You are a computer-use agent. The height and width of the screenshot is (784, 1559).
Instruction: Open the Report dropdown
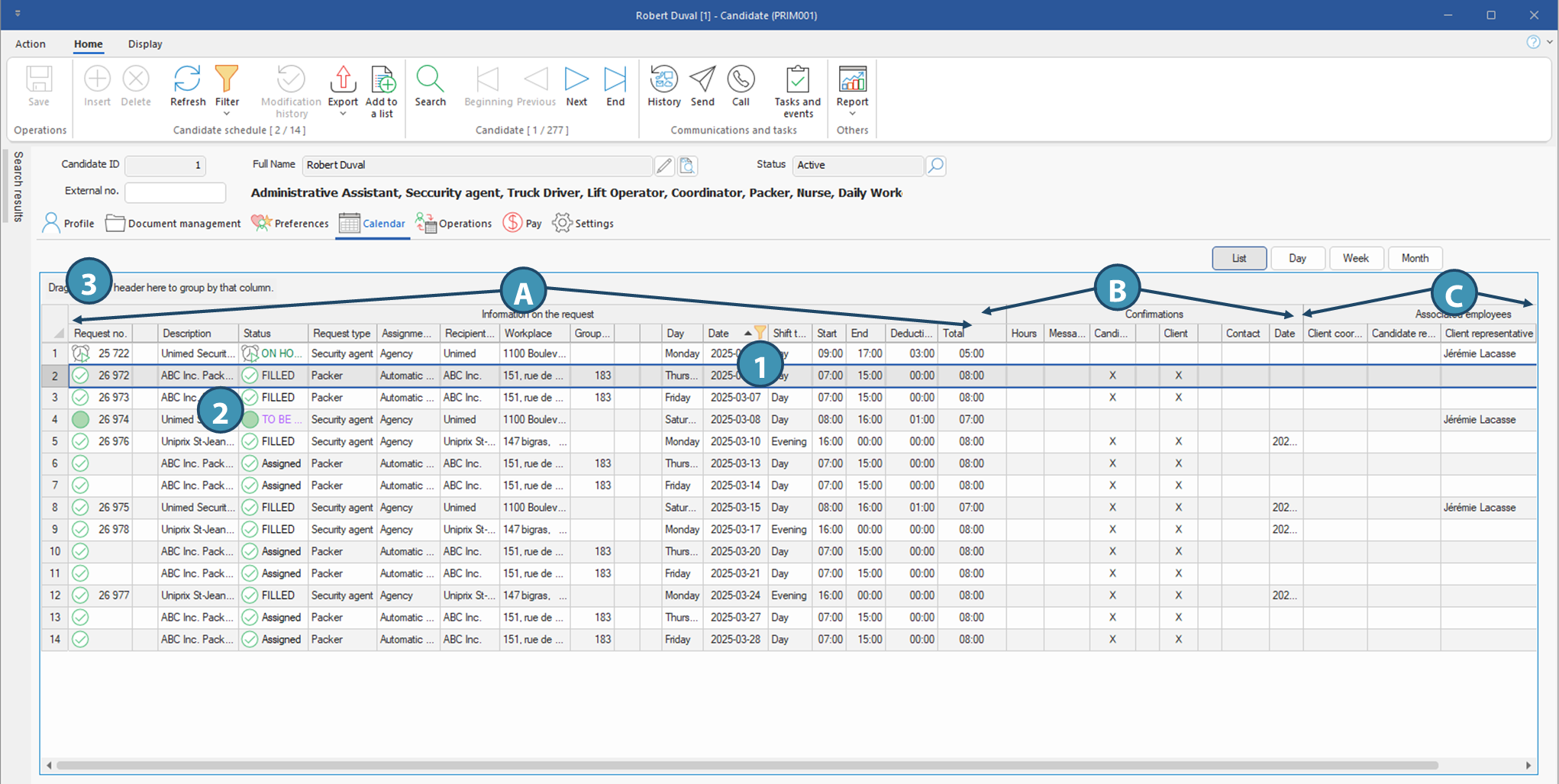coord(852,114)
